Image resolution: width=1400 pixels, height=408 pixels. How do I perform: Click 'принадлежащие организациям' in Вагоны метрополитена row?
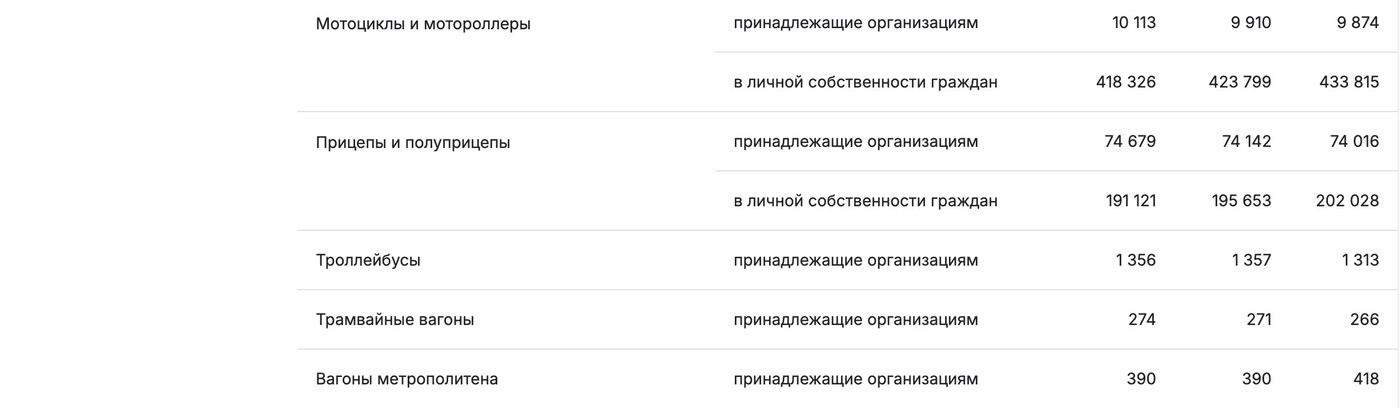(856, 380)
